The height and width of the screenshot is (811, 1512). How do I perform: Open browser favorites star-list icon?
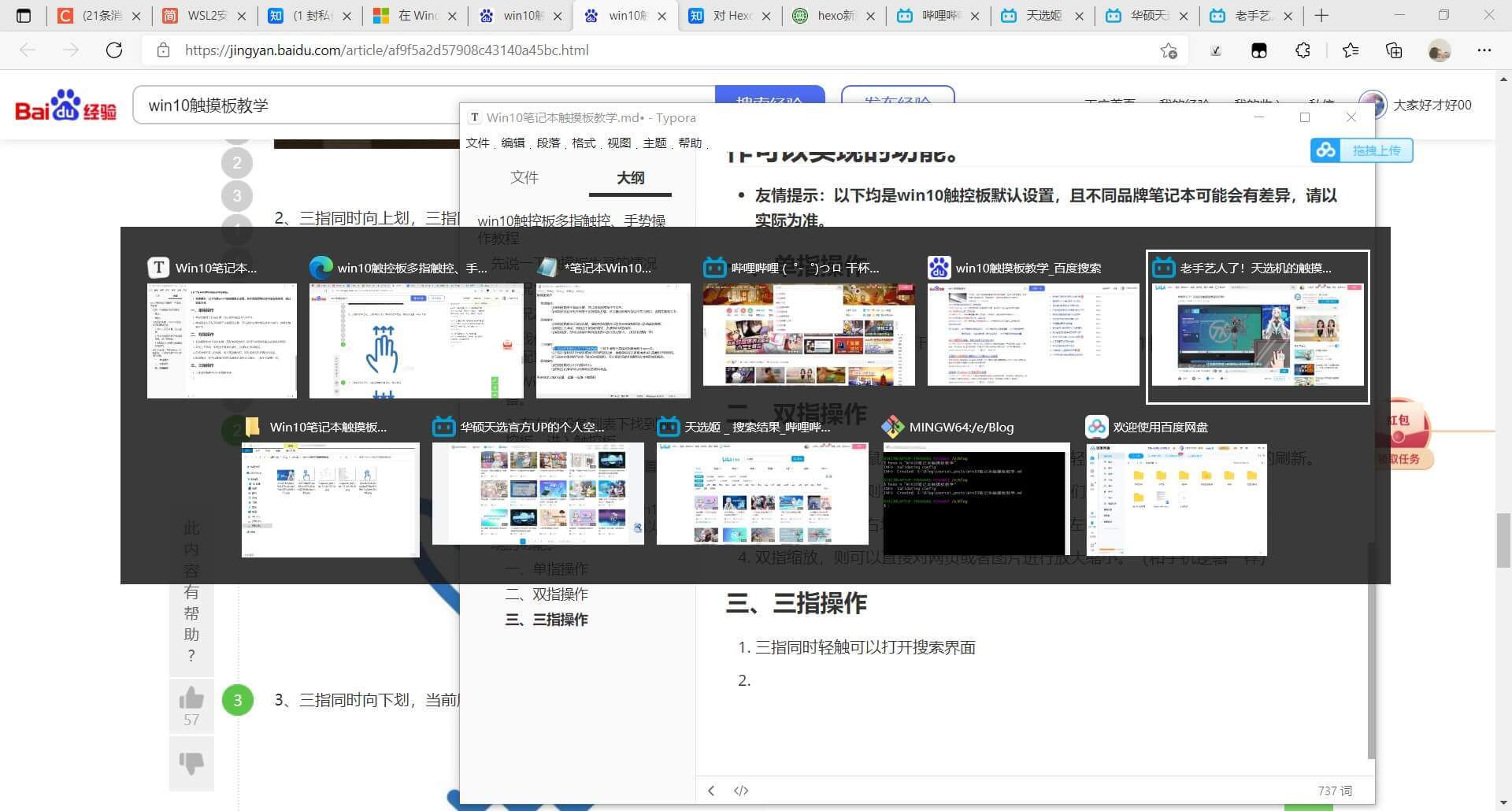1351,50
